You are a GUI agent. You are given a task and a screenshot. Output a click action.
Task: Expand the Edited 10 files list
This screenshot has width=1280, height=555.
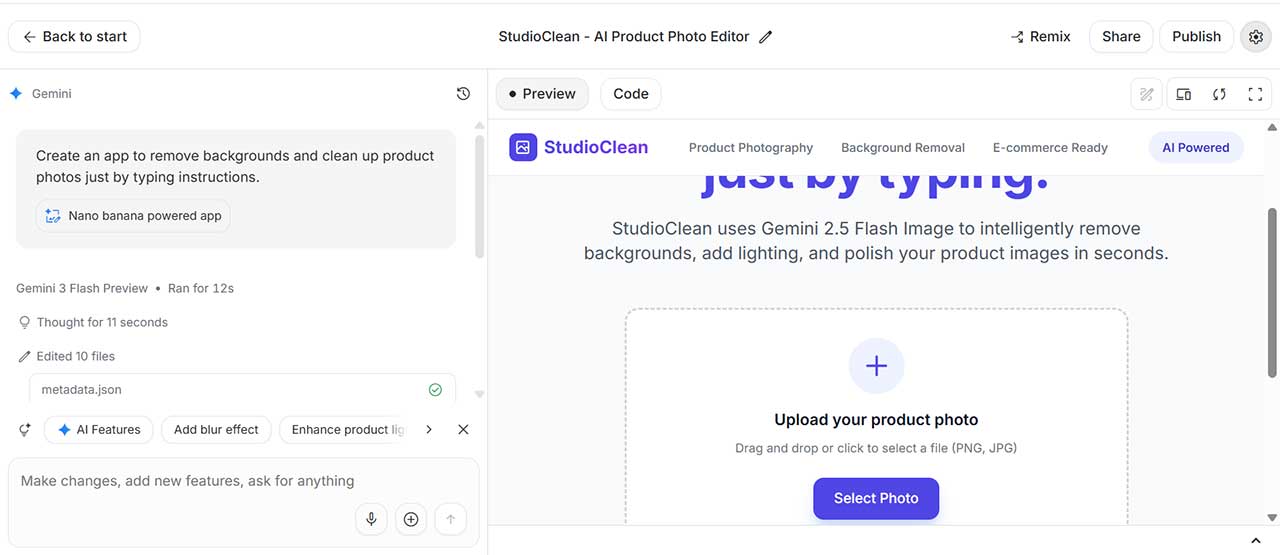tap(67, 356)
